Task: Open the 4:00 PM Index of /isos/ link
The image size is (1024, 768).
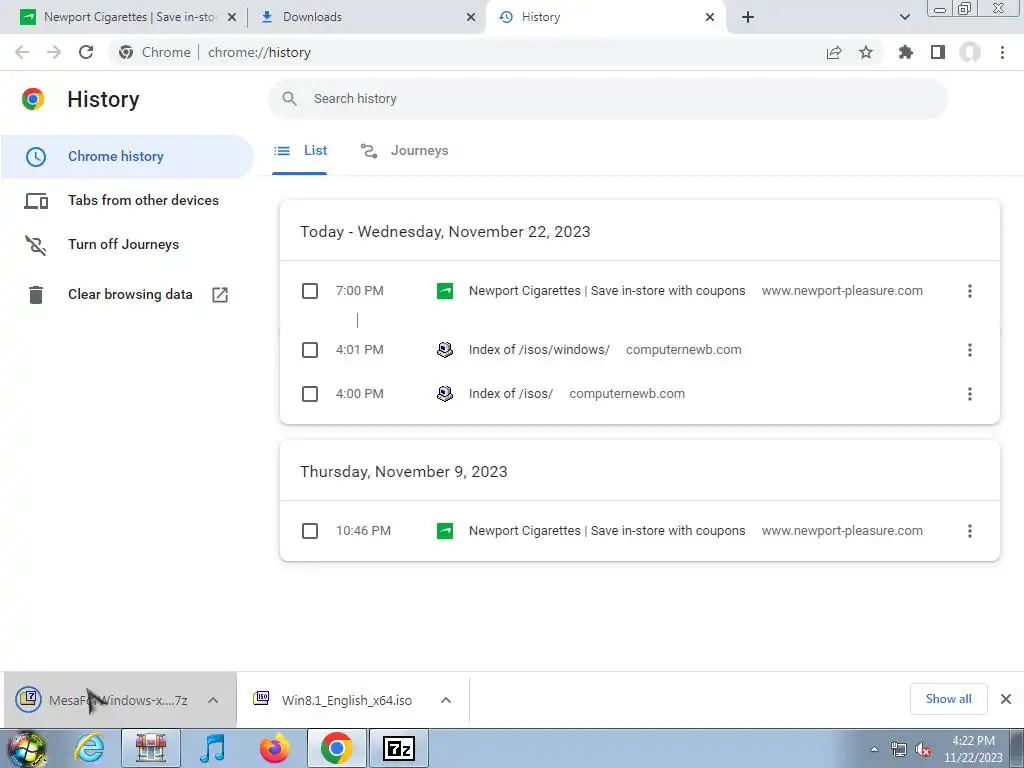Action: (x=511, y=394)
